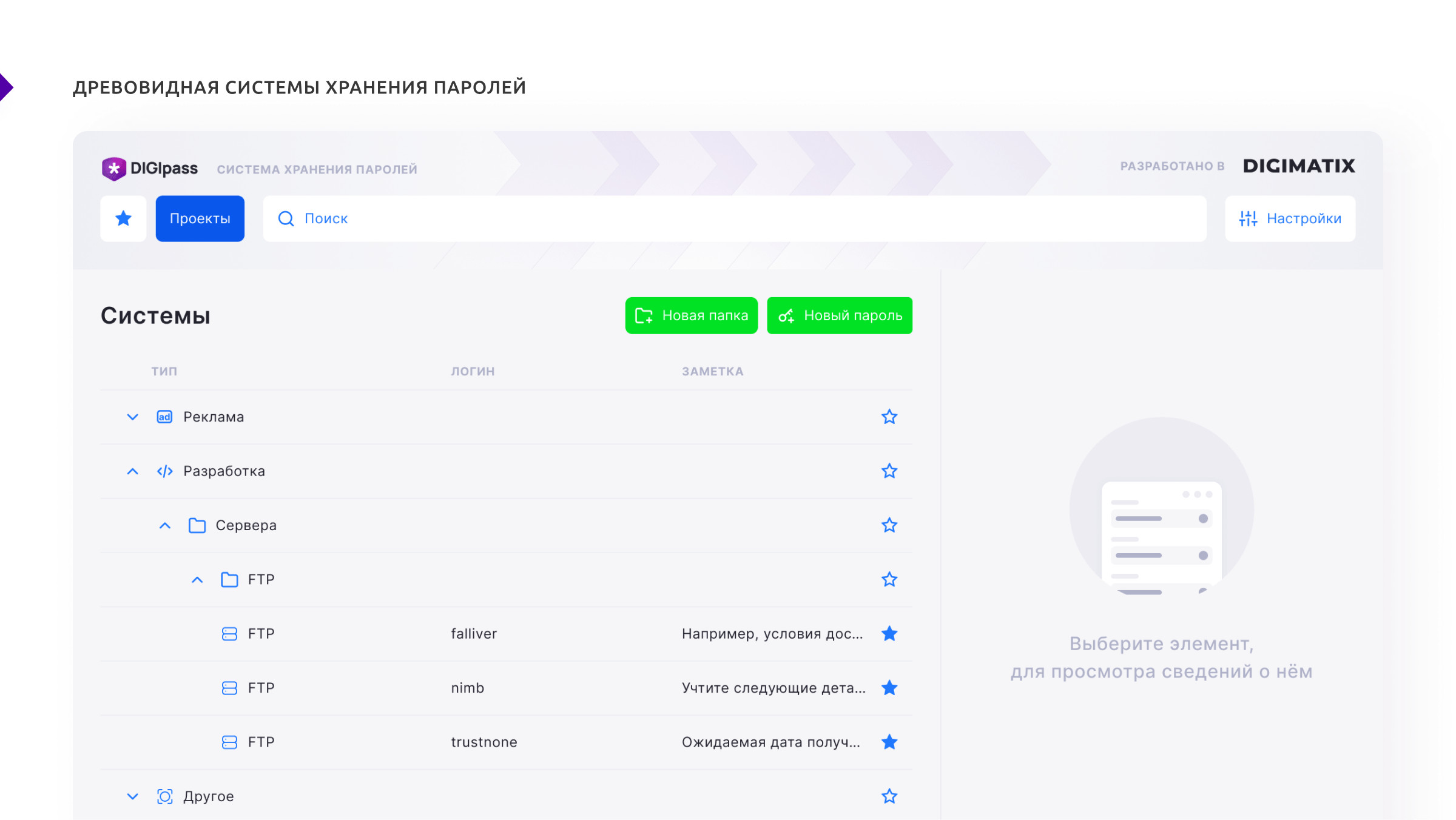This screenshot has width=1456, height=820.
Task: Click the Сервера folder icon
Action: pyautogui.click(x=197, y=525)
